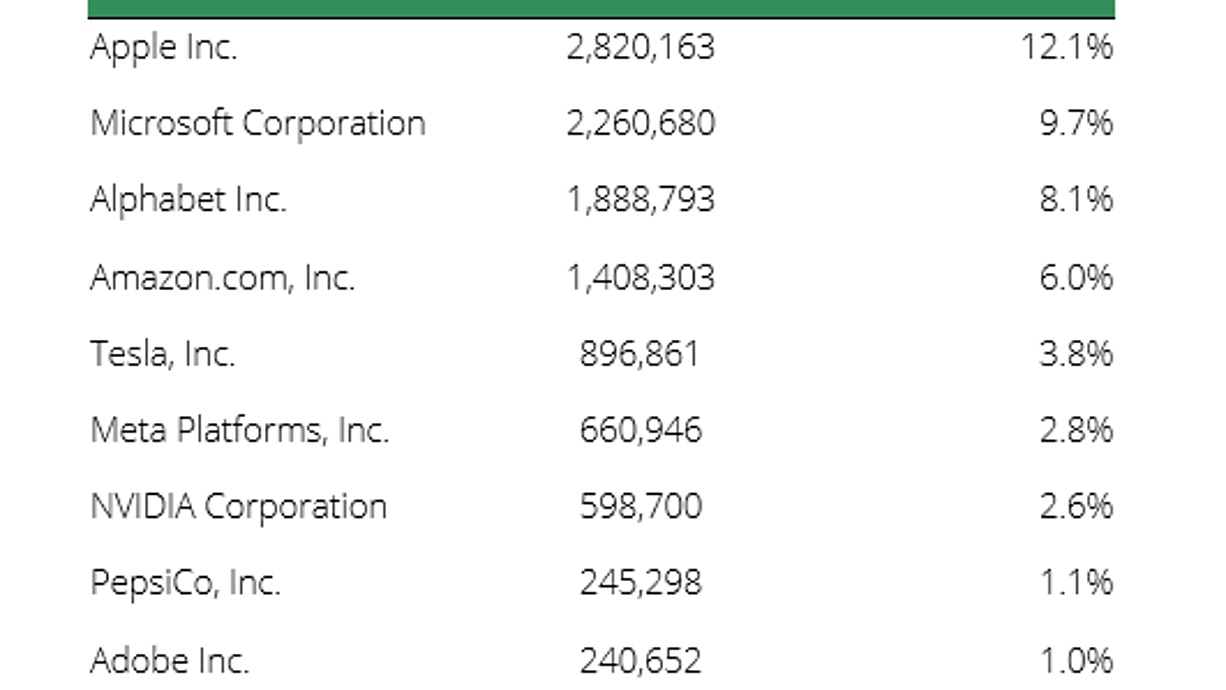Select the 896,861 value for Tesla
The height and width of the screenshot is (690, 1226).
[640, 354]
